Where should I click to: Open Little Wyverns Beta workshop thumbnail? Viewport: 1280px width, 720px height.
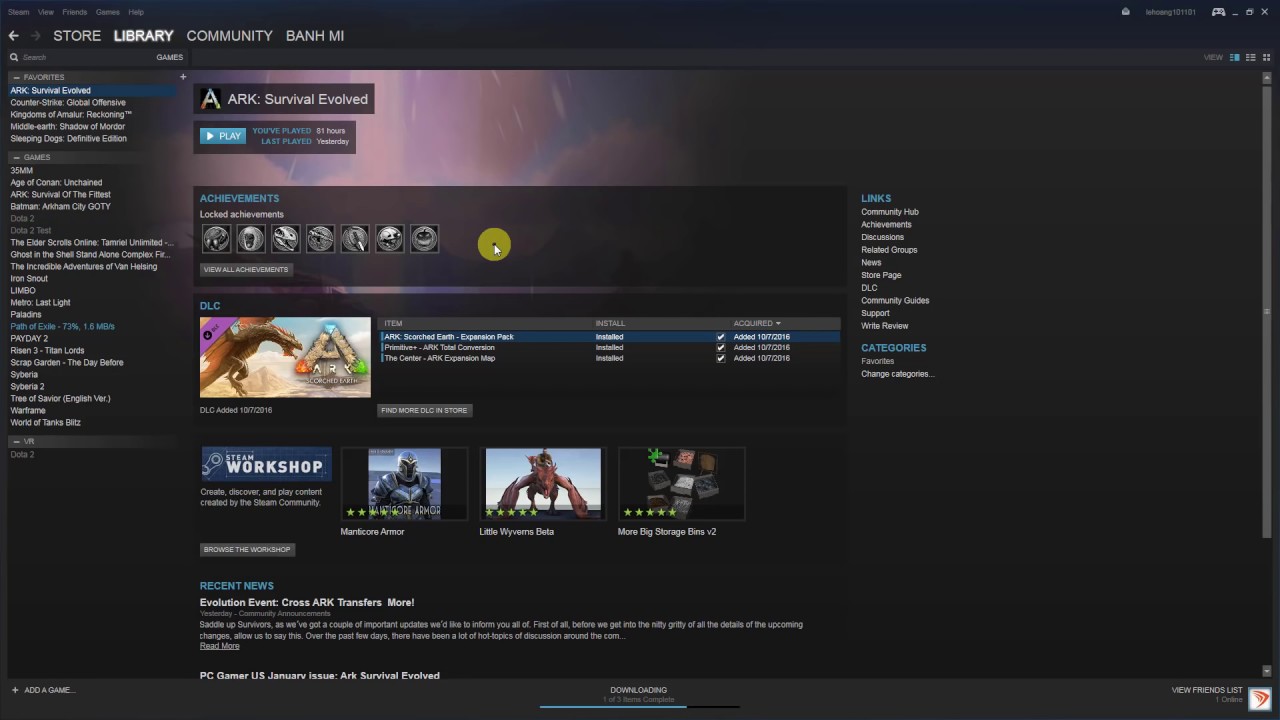(543, 484)
